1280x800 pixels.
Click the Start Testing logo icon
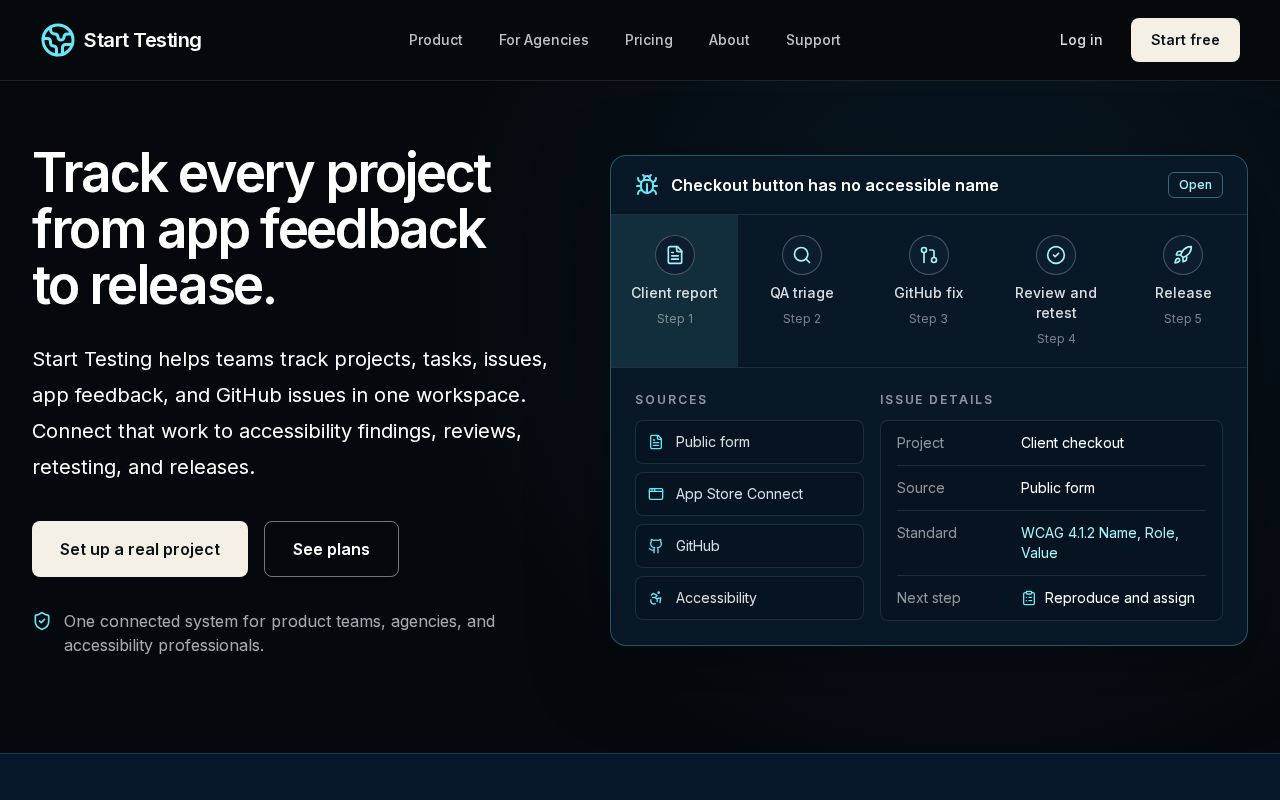pyautogui.click(x=58, y=40)
